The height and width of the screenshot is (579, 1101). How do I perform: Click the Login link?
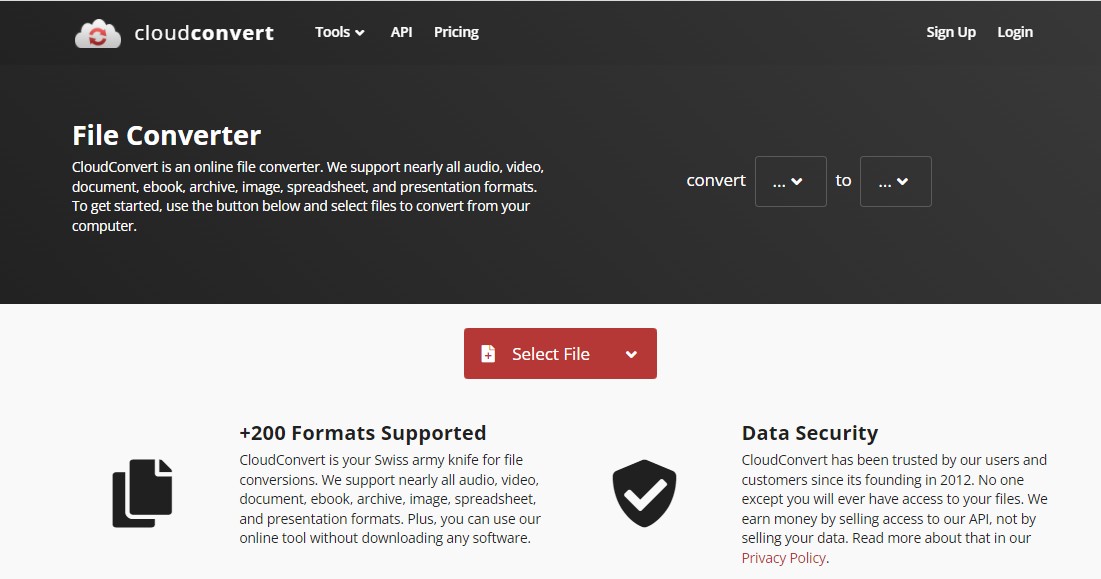pyautogui.click(x=1014, y=32)
